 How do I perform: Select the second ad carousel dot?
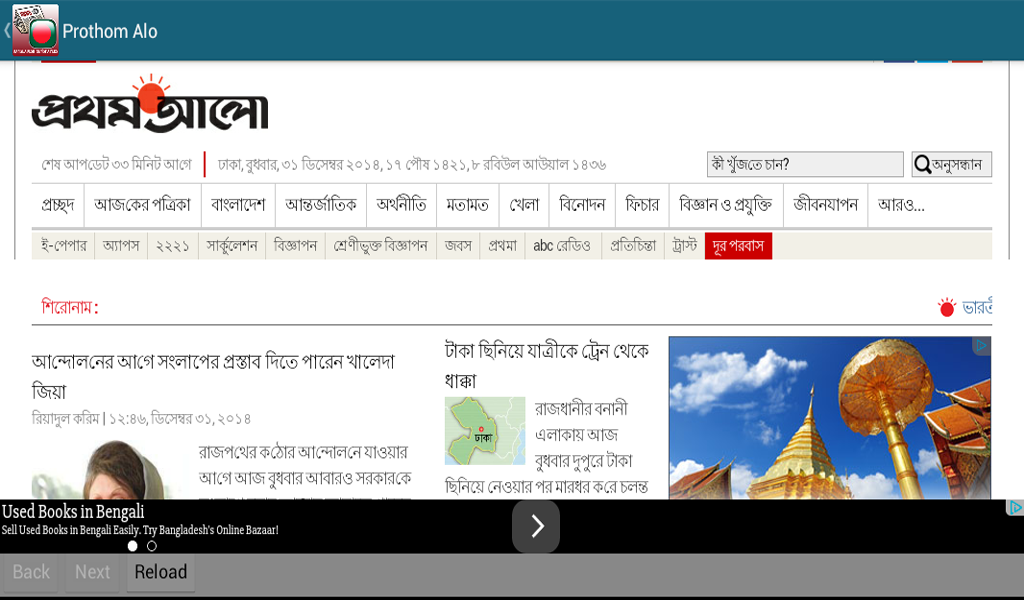coord(152,546)
